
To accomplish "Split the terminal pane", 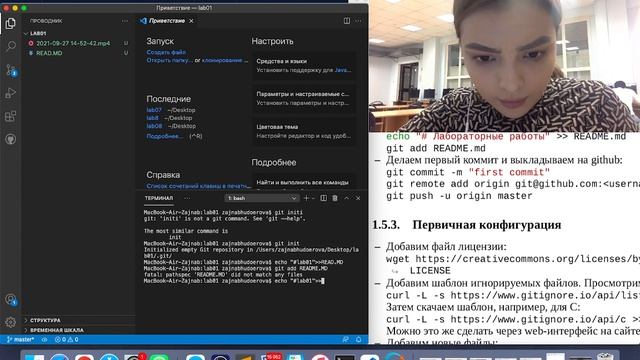I will (x=324, y=198).
